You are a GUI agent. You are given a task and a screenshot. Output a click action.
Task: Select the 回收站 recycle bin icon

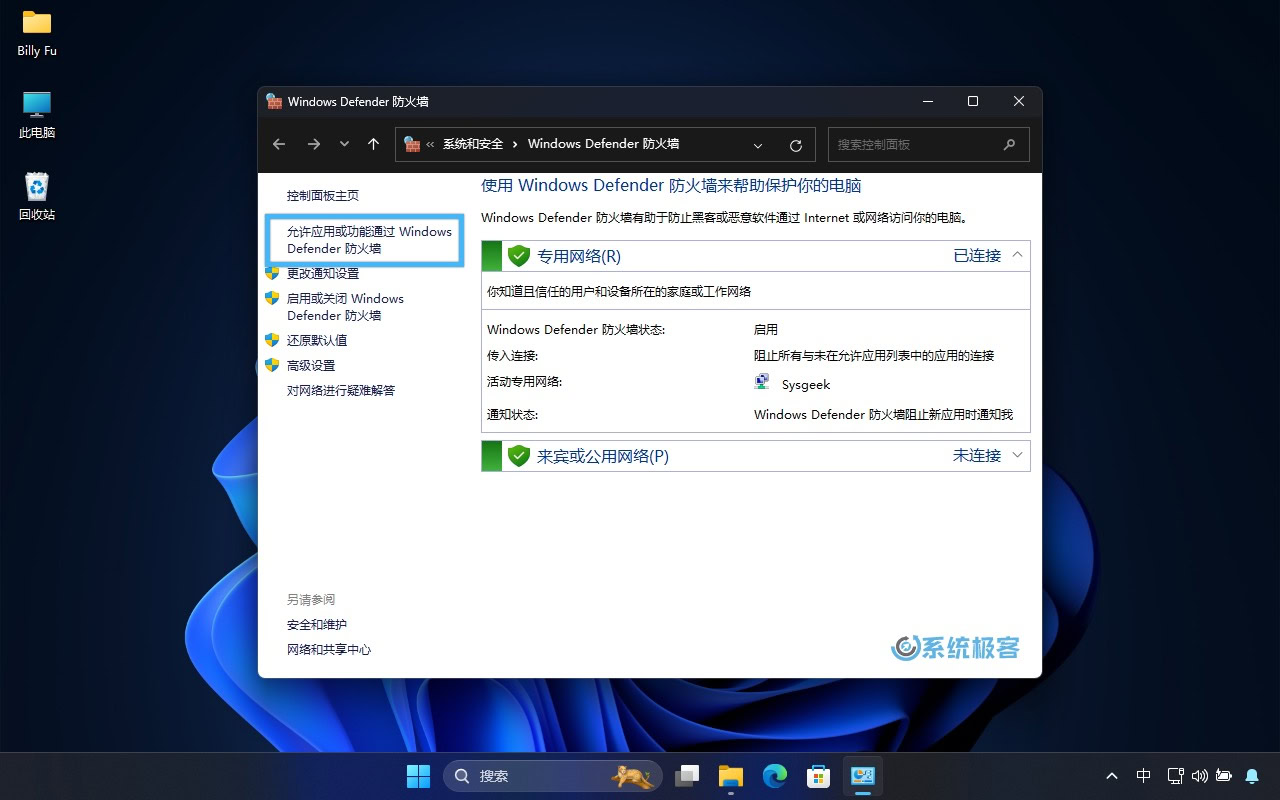(37, 196)
